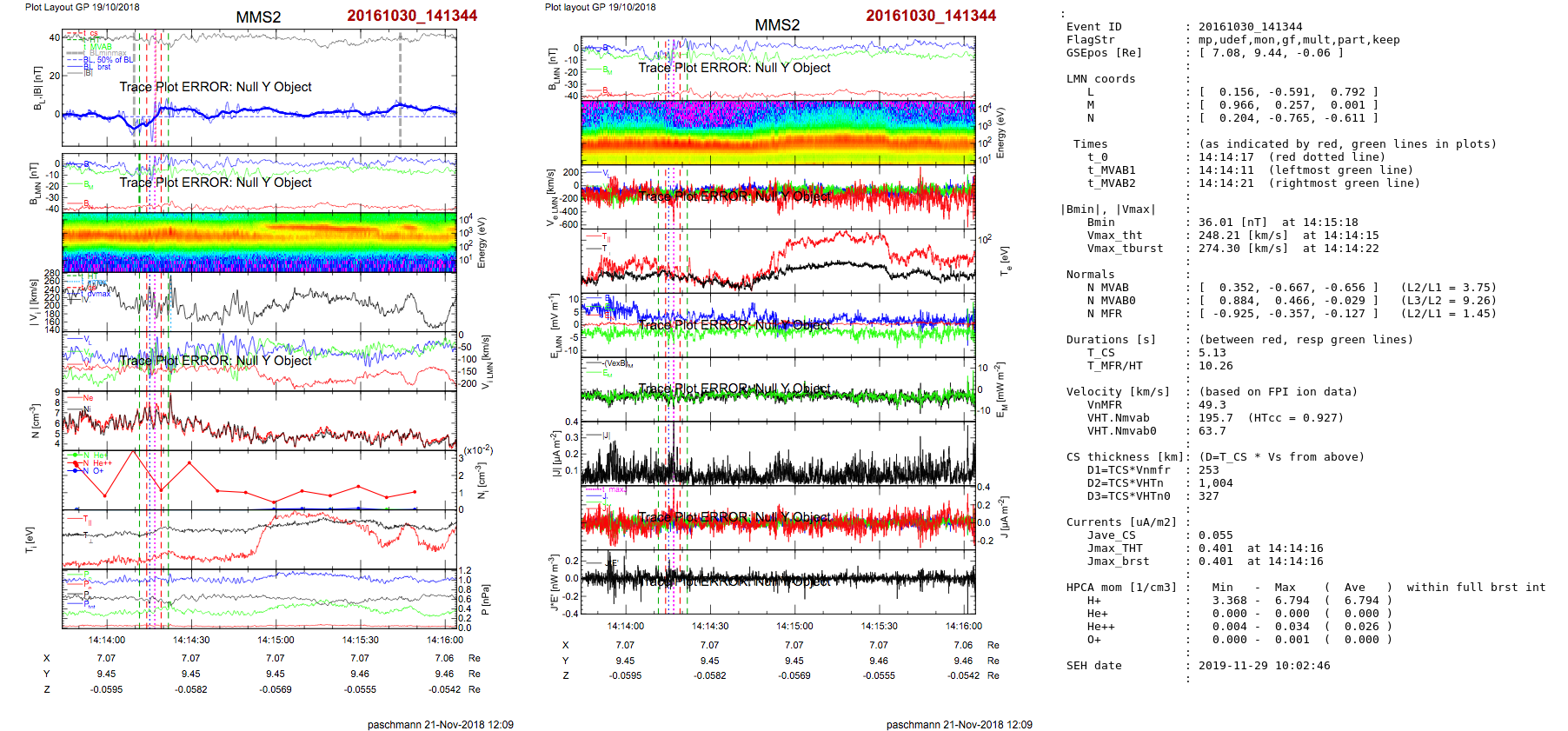1568x731 pixels.
Task: Click the E_LMN [mV m-1] axis label
Action: coord(553,325)
